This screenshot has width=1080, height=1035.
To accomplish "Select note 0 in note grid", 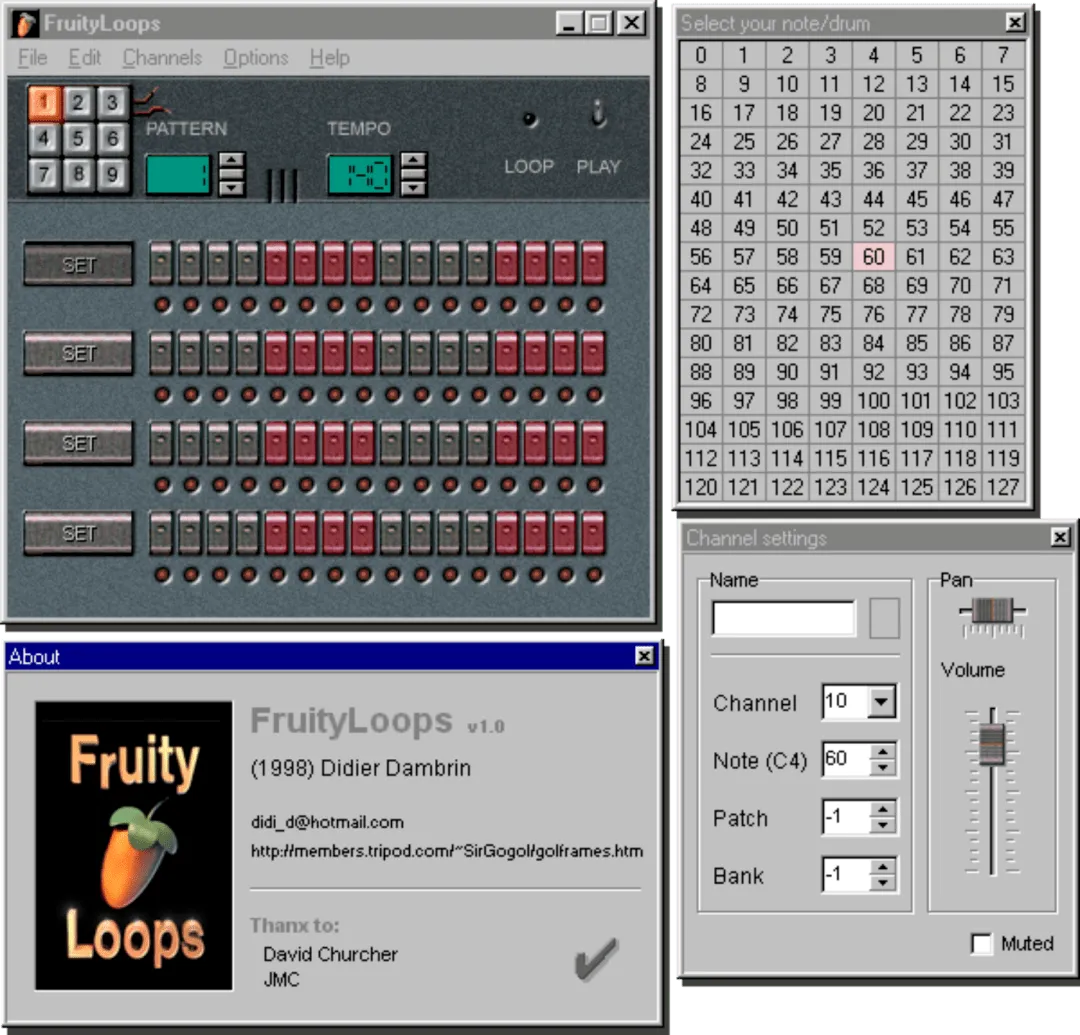I will [701, 55].
